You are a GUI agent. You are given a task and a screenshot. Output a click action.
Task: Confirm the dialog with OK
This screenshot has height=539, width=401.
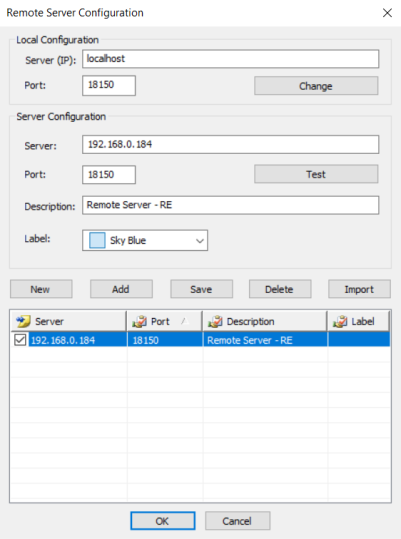[x=163, y=521]
